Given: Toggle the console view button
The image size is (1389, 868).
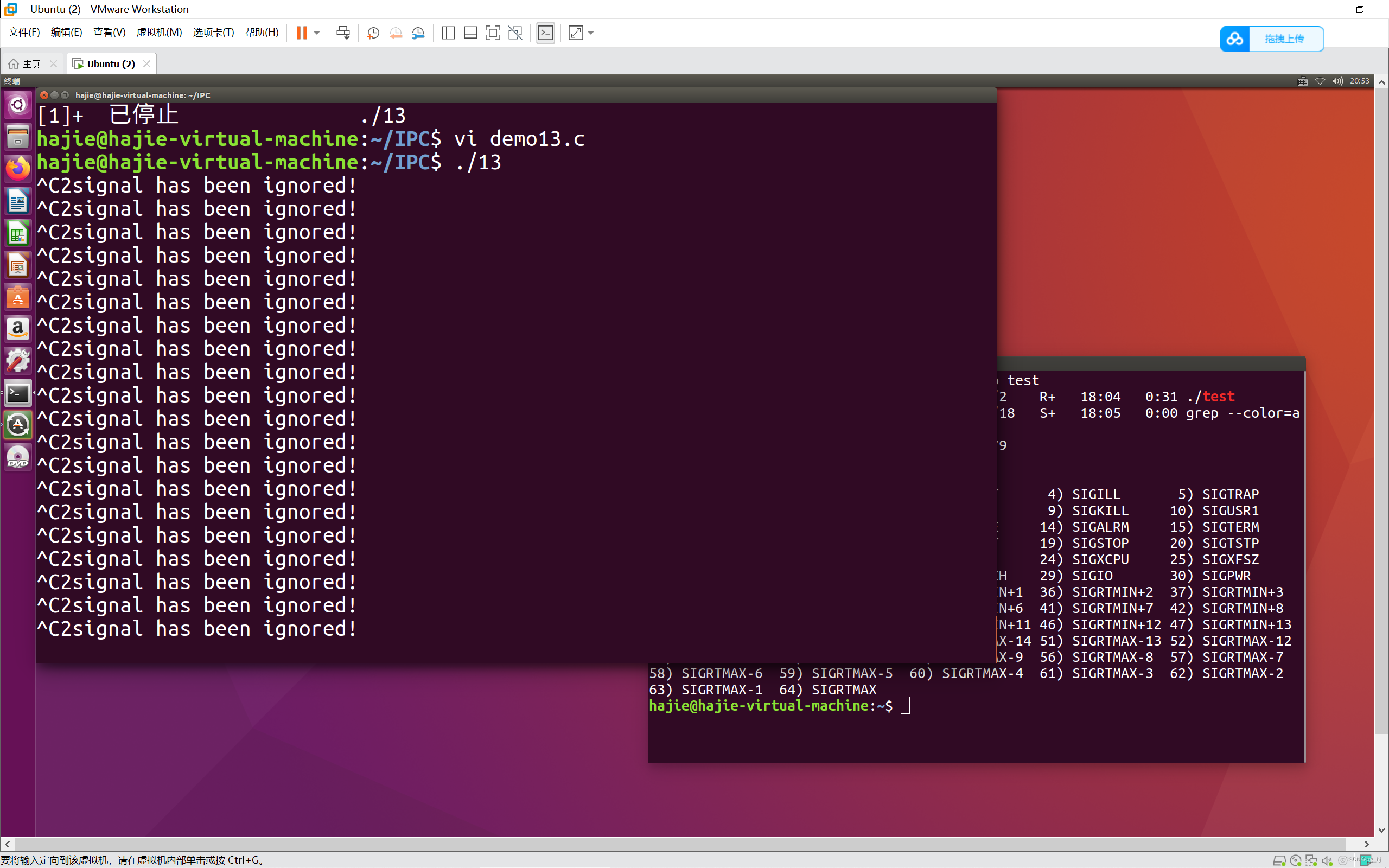Looking at the screenshot, I should (545, 33).
